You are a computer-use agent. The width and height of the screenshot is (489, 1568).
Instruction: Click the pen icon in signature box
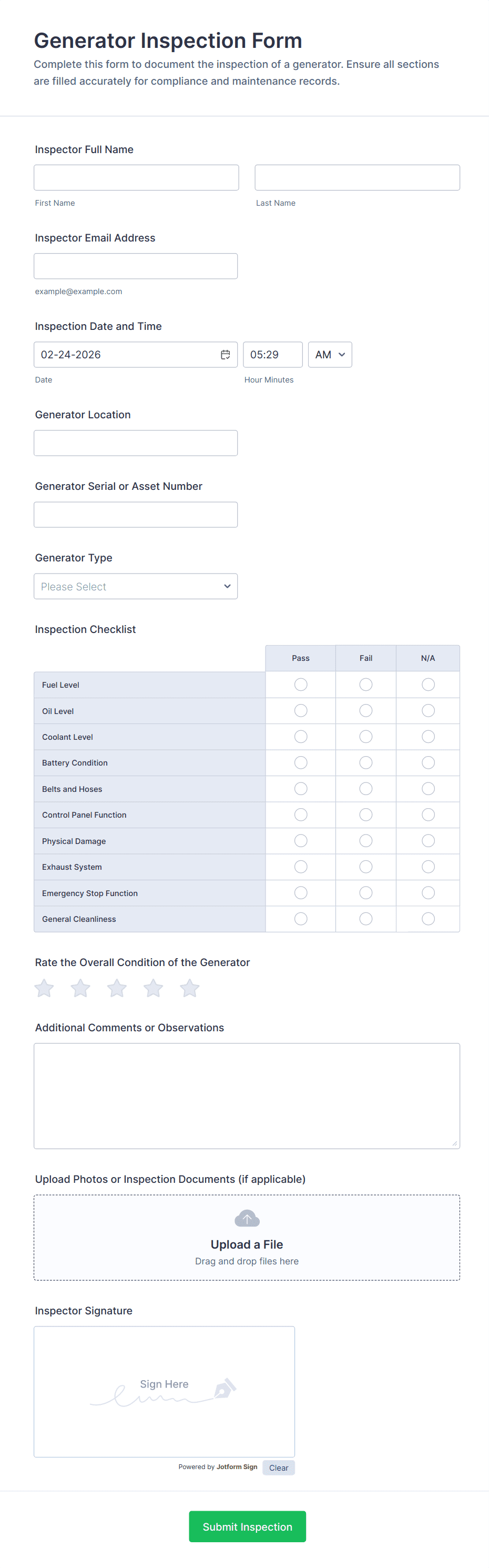tap(225, 1389)
